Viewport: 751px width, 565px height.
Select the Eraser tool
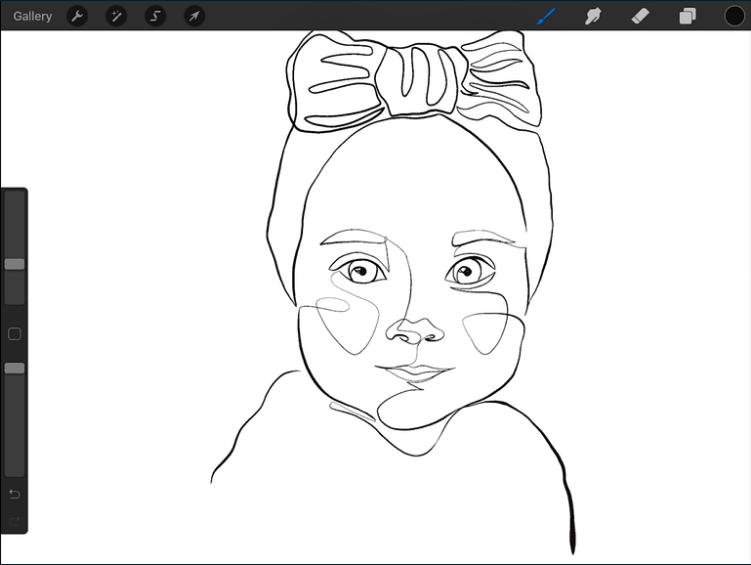[641, 16]
